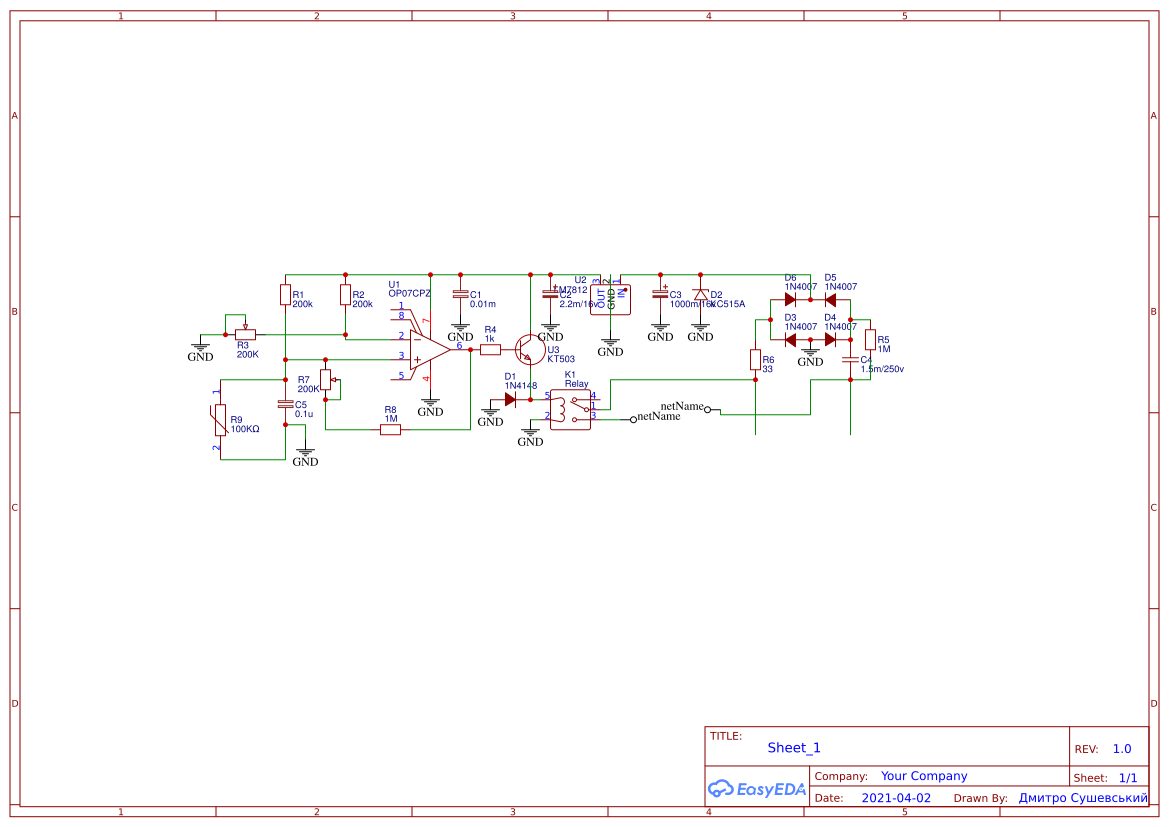The height and width of the screenshot is (827, 1169).
Task: Click the C3 1000m/16v electrolytic capacitor
Action: point(661,294)
